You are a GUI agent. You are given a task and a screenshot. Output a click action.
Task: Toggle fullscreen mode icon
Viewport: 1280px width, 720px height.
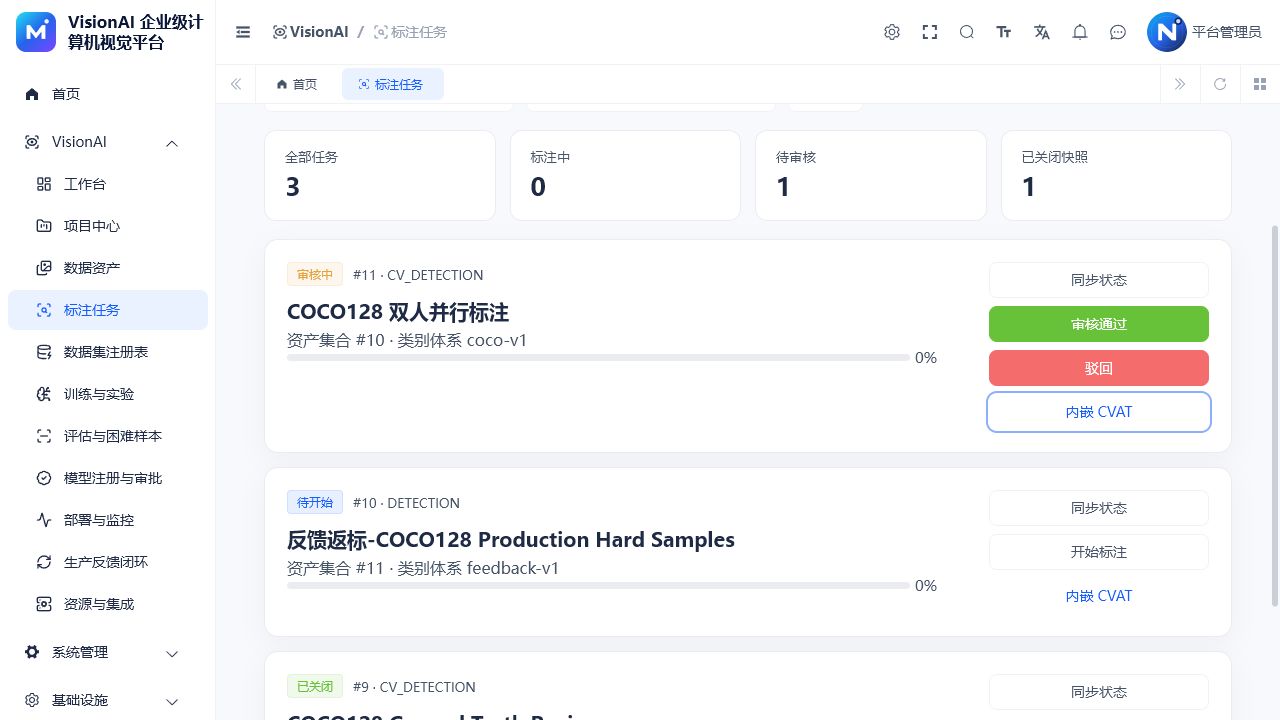(x=930, y=32)
